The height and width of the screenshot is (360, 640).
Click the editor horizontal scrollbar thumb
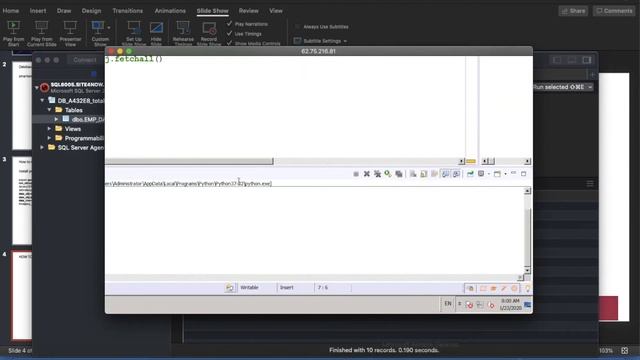tap(189, 161)
